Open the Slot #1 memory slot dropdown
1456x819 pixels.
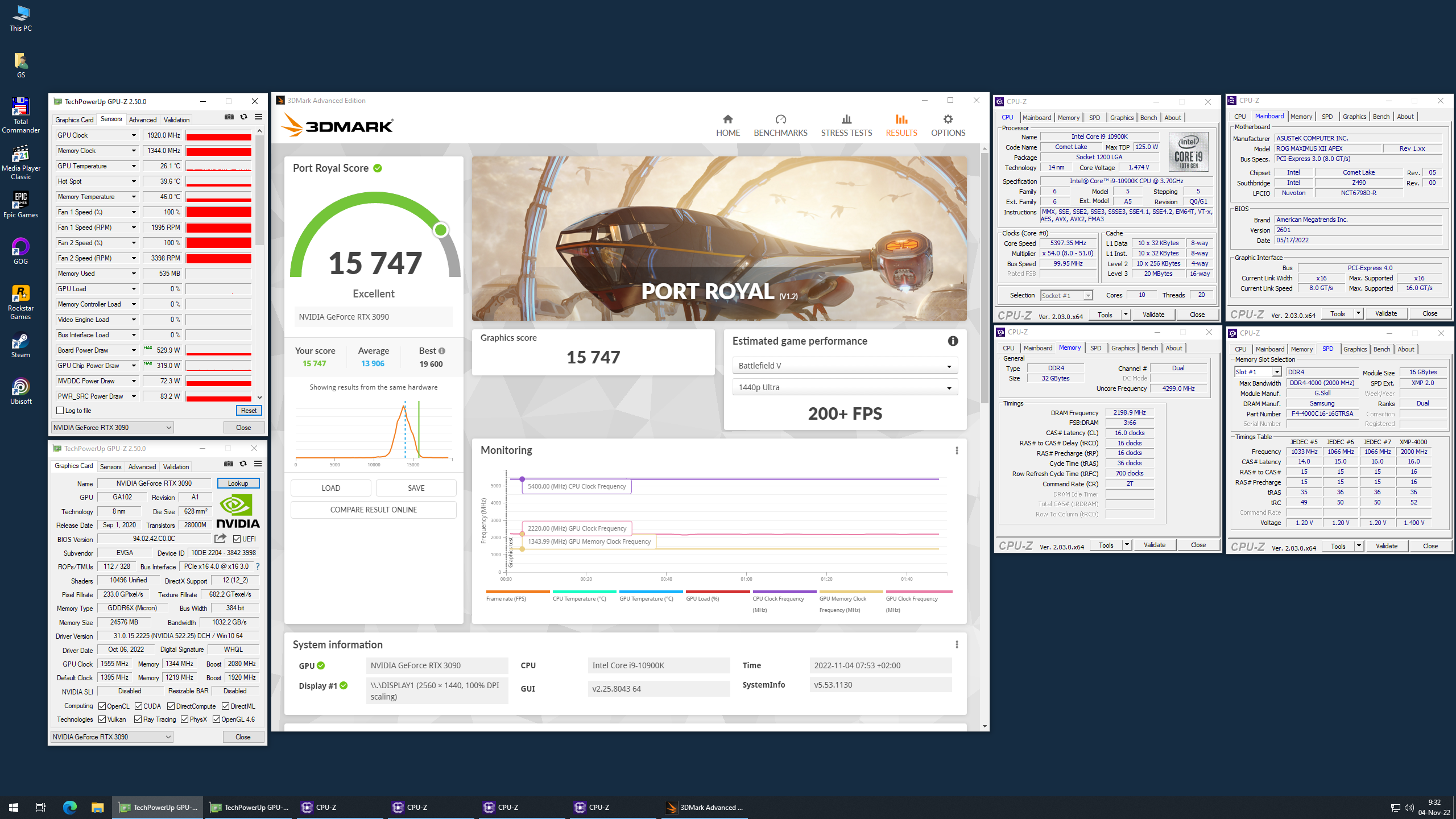tap(1258, 372)
